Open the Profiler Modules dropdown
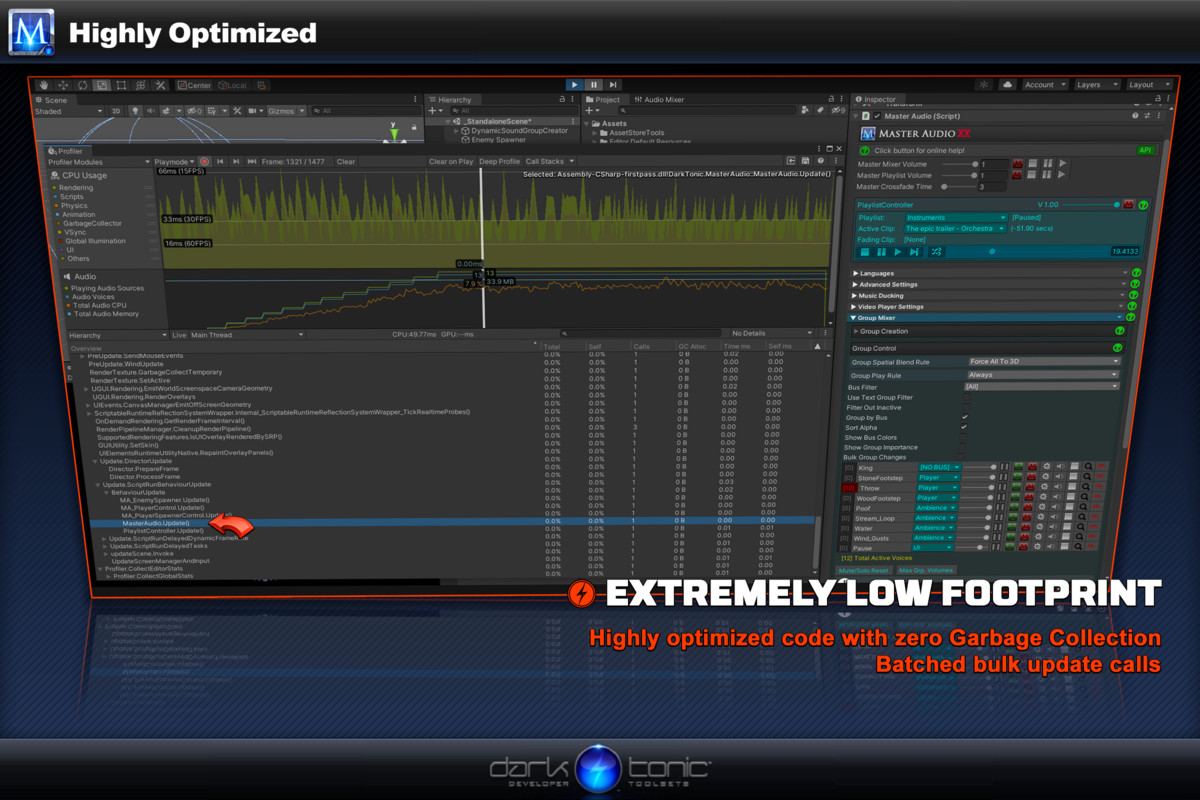The height and width of the screenshot is (800, 1200). coord(98,161)
